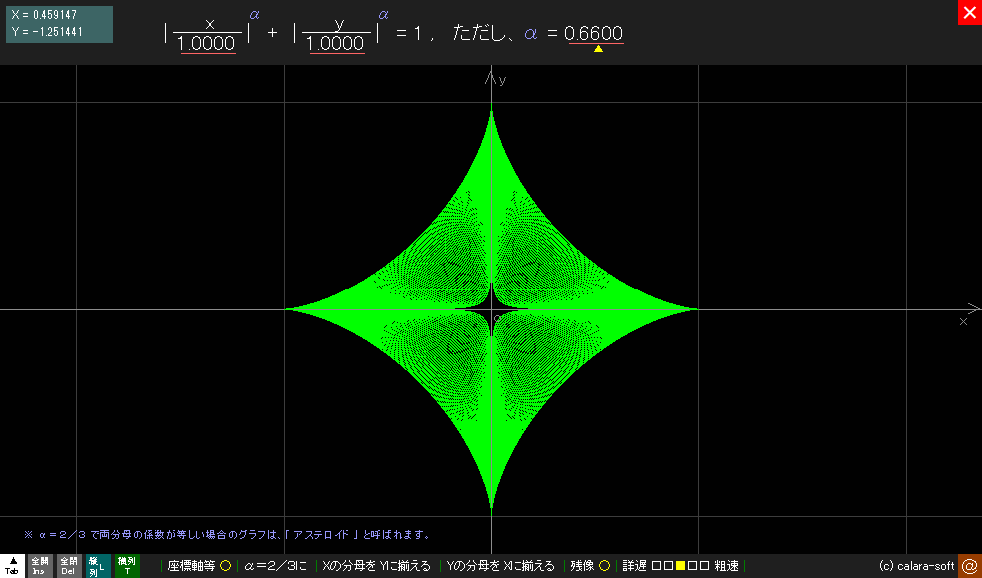Close the app with red X
This screenshot has width=982, height=578.
969,12
